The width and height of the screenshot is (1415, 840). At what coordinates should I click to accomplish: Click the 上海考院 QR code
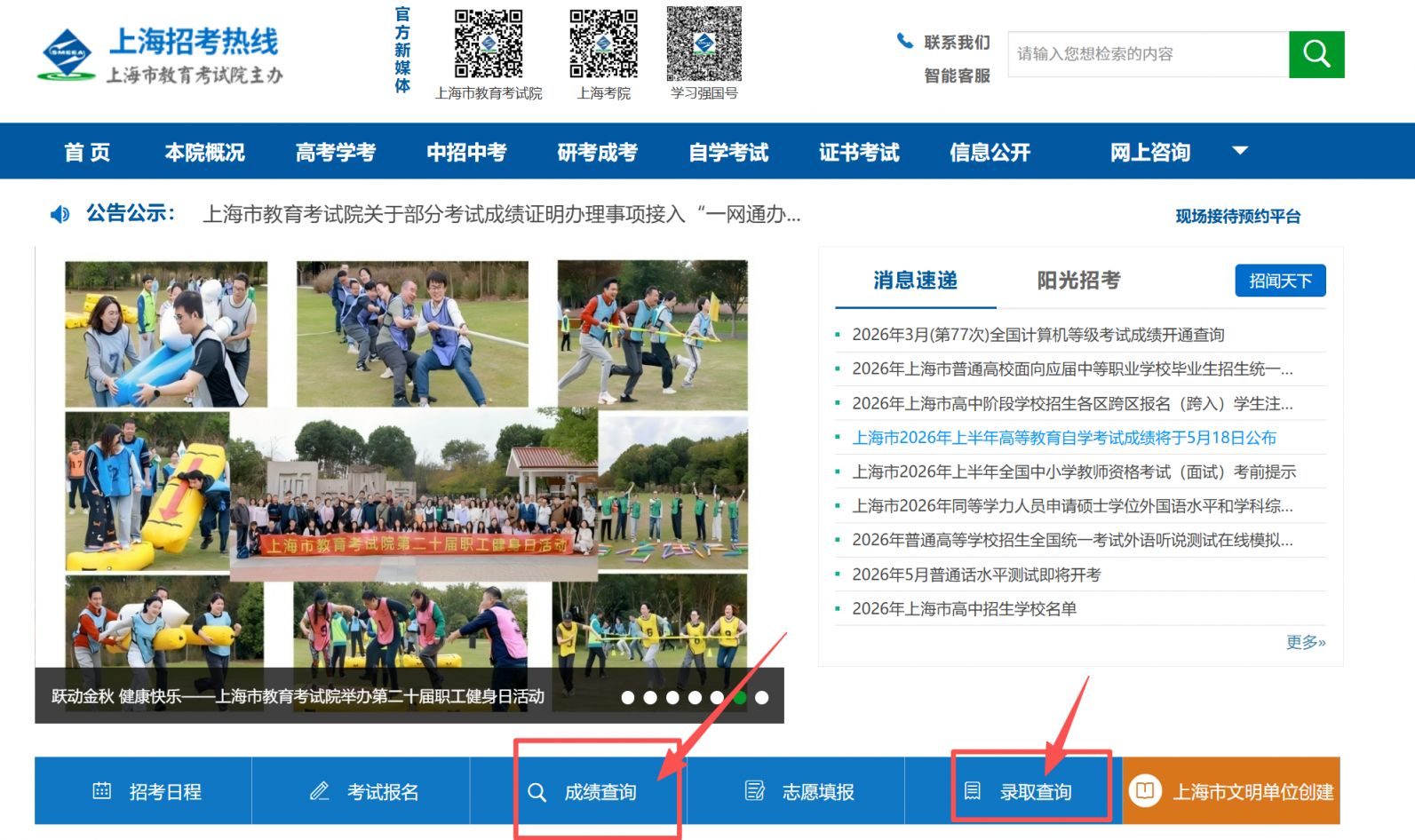[x=603, y=44]
